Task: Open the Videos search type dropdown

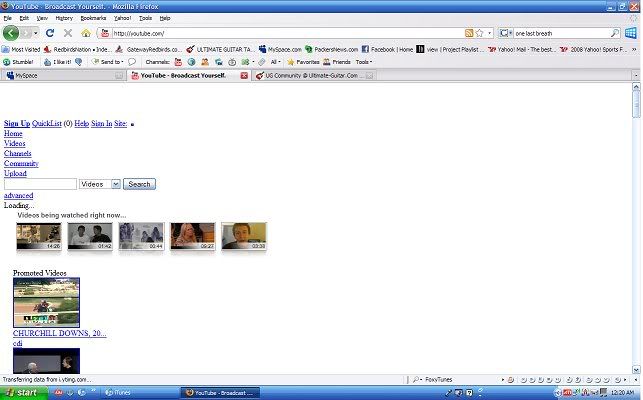Action: click(100, 184)
